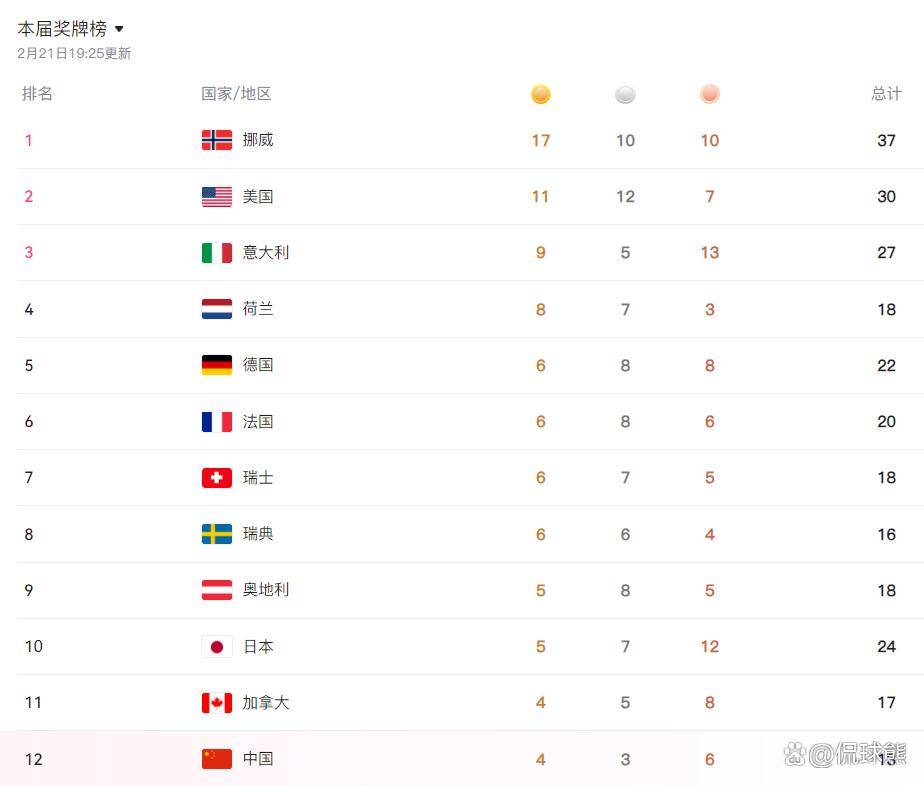
Task: Open the 瑞典 country link
Action: 258,534
